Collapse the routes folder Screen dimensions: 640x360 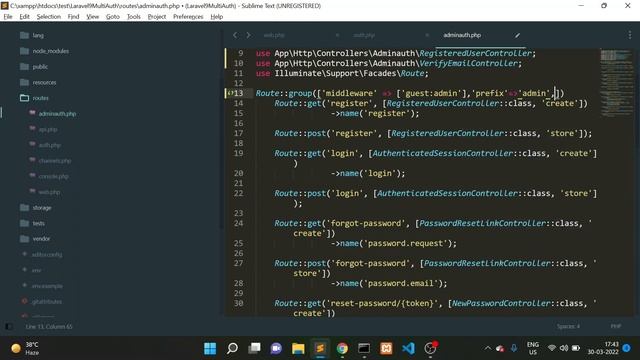pos(40,98)
